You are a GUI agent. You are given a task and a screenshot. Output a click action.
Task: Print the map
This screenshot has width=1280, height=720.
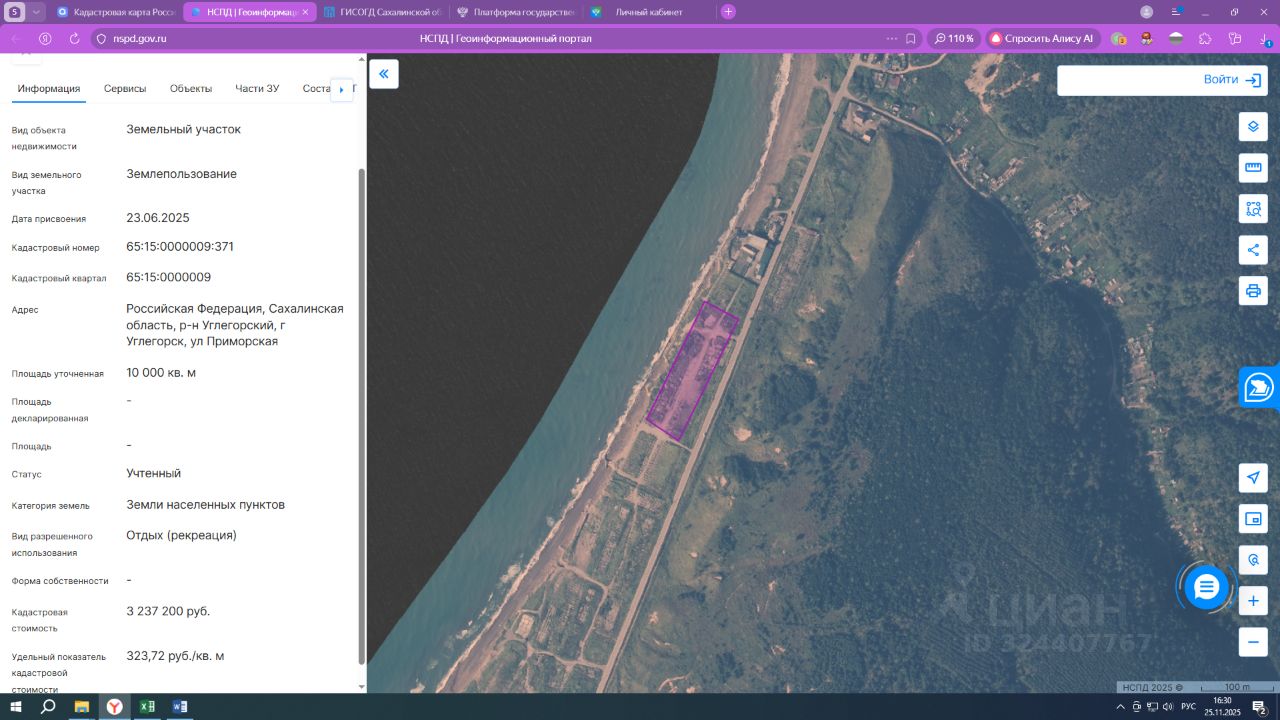(1253, 291)
